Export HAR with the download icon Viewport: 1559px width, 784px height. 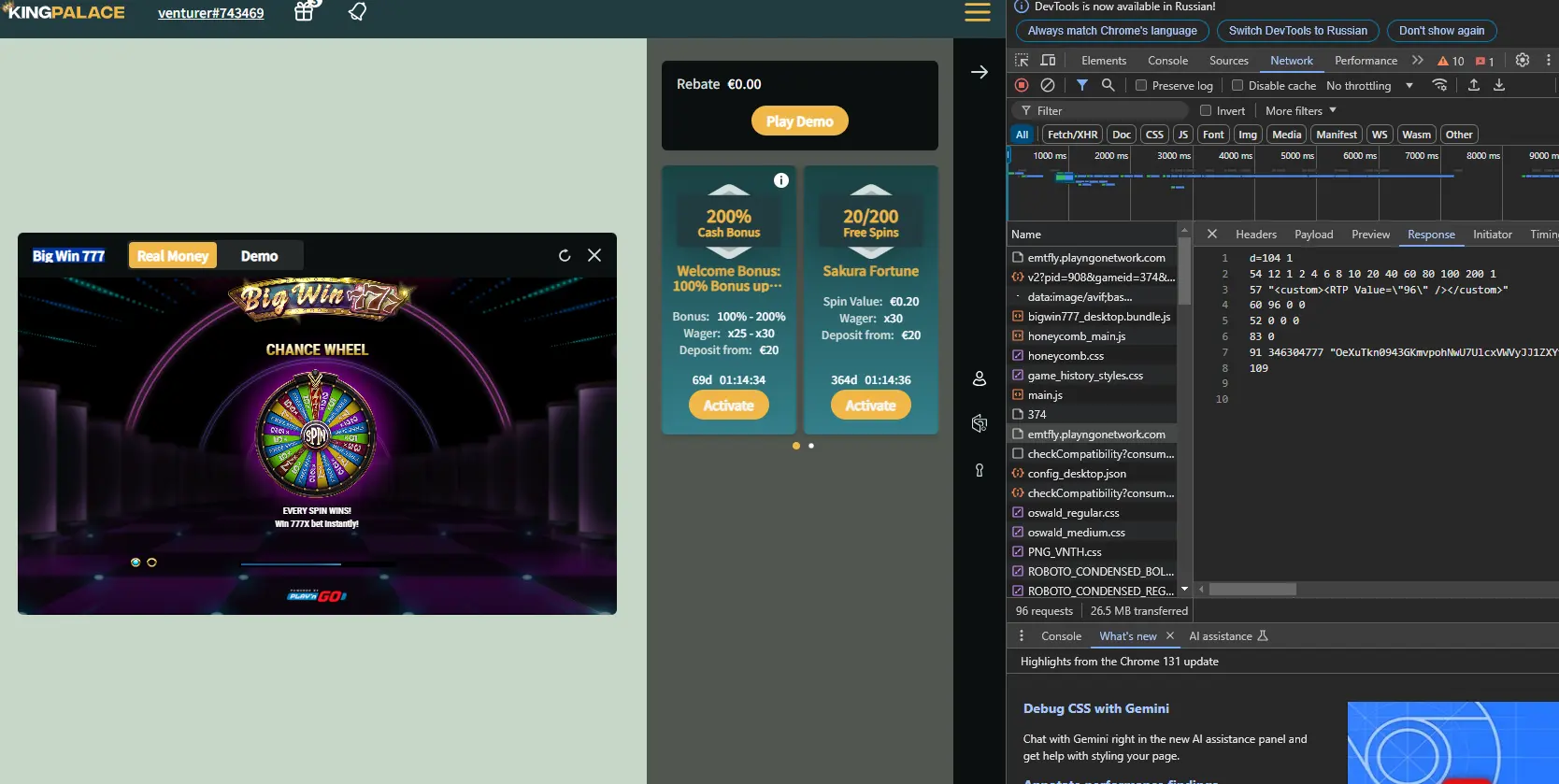pyautogui.click(x=1499, y=85)
